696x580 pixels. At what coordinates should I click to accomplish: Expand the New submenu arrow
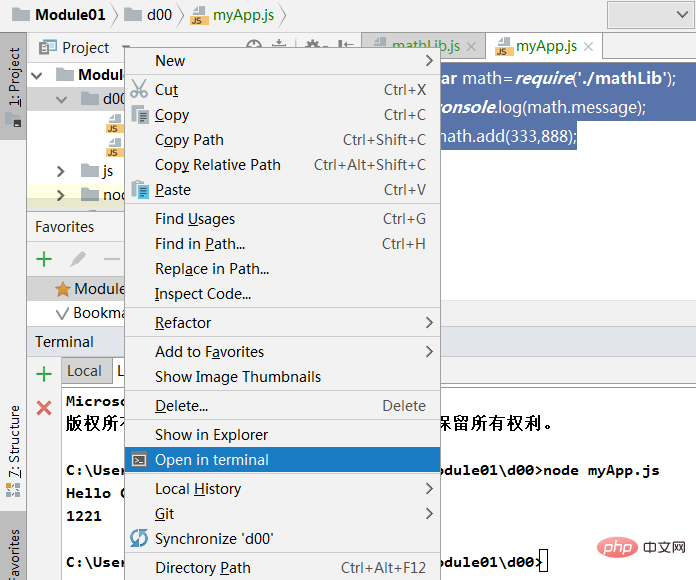tap(429, 60)
